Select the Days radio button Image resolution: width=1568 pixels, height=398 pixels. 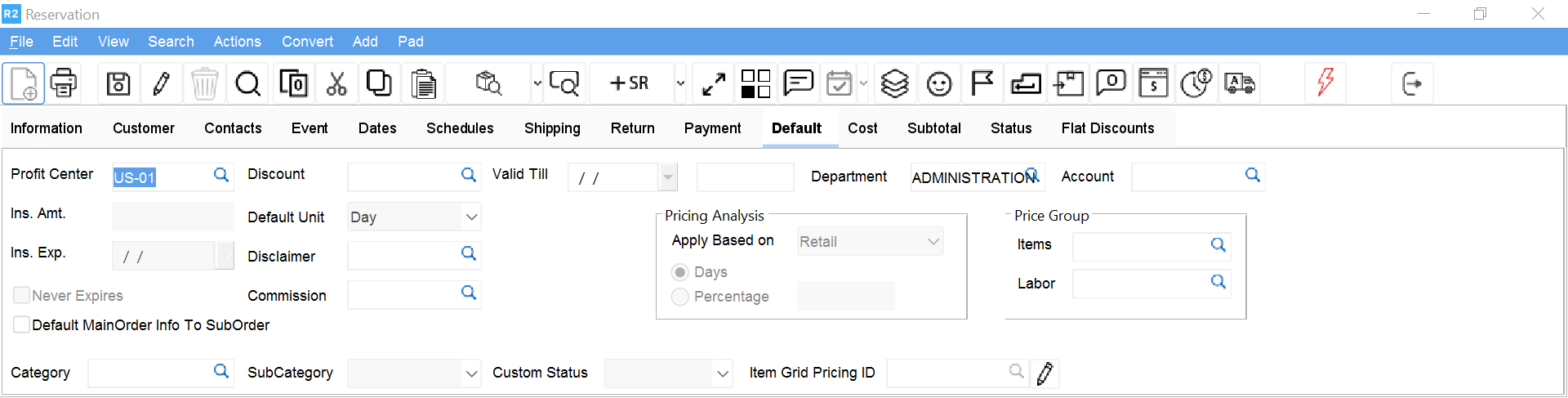(679, 272)
